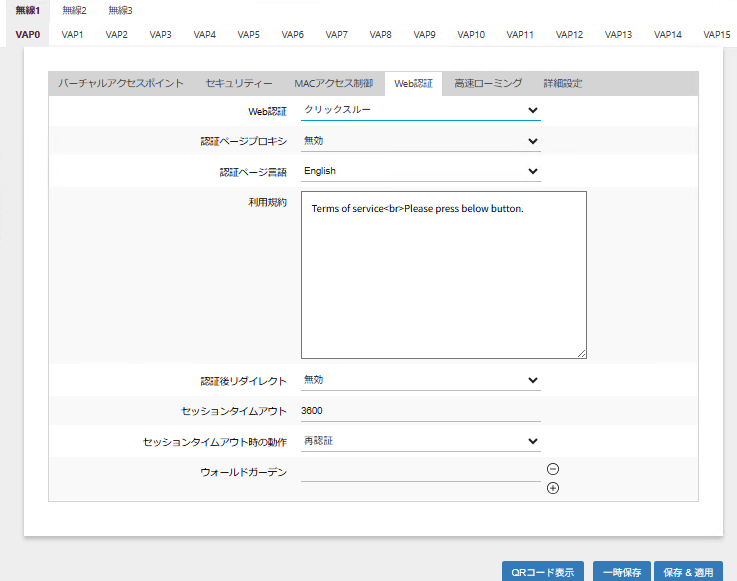Screen dimensions: 737x581
Task: Click the 保存 & 適用 button
Action: (x=688, y=572)
